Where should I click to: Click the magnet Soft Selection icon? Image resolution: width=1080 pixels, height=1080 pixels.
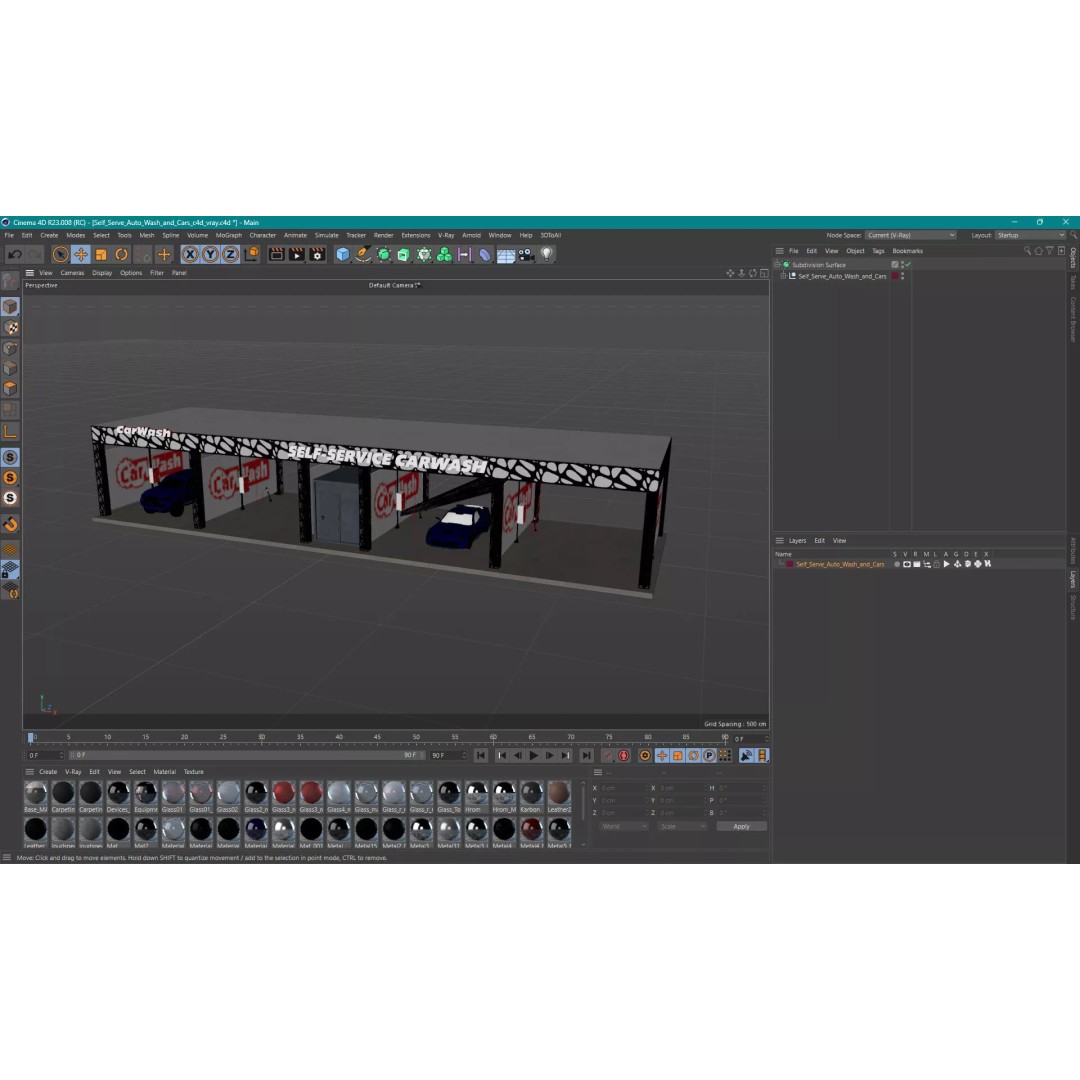(10, 524)
